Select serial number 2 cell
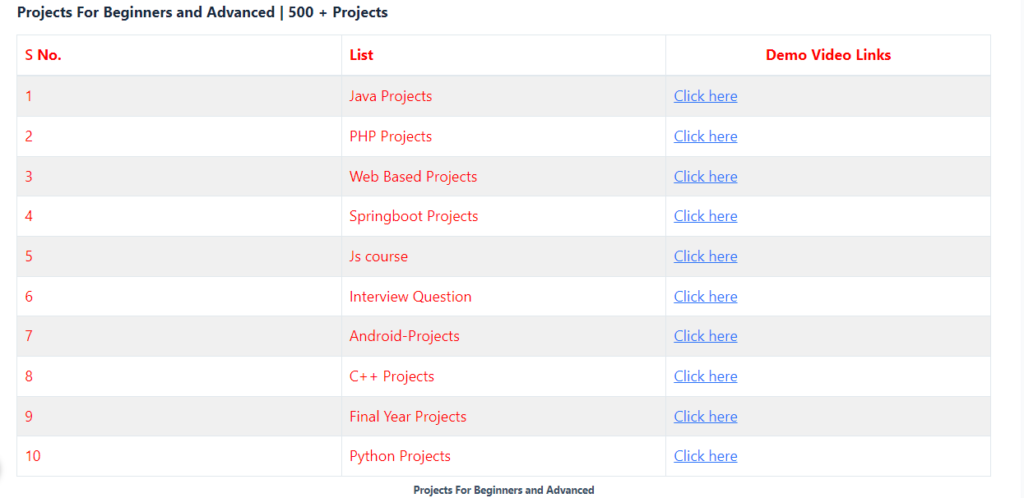The image size is (1024, 498). [x=179, y=136]
